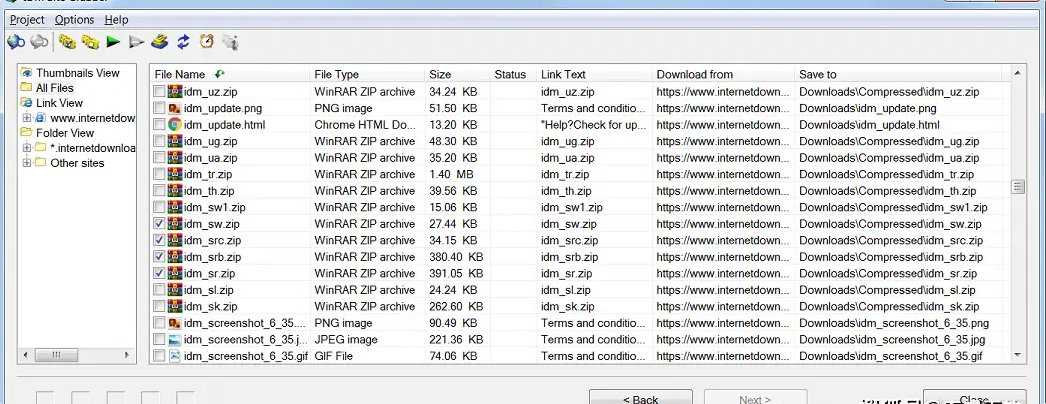Start downloading with the green play icon
The height and width of the screenshot is (404, 1046).
(113, 42)
